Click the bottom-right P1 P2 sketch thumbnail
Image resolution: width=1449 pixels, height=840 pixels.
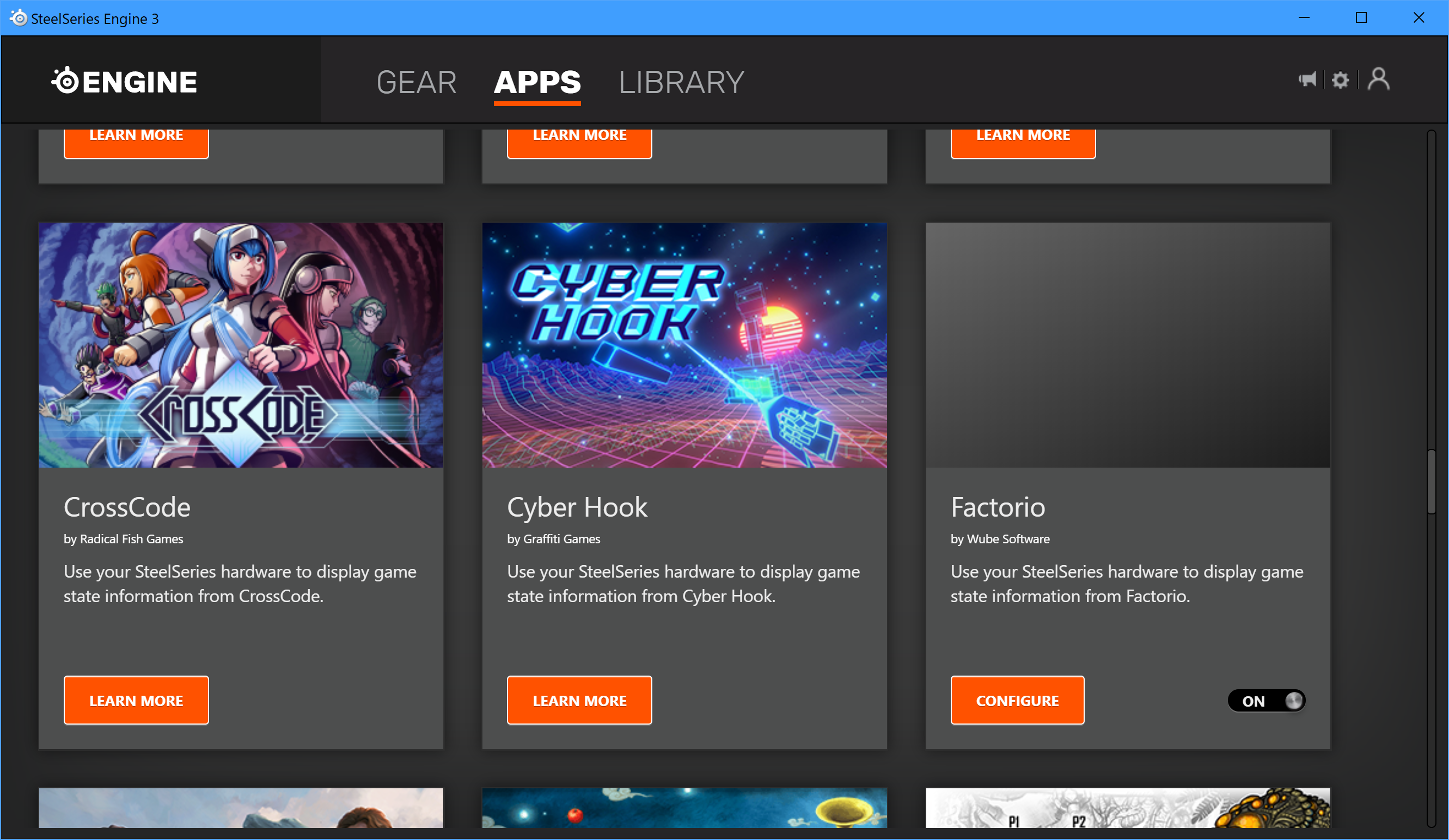coord(1128,808)
